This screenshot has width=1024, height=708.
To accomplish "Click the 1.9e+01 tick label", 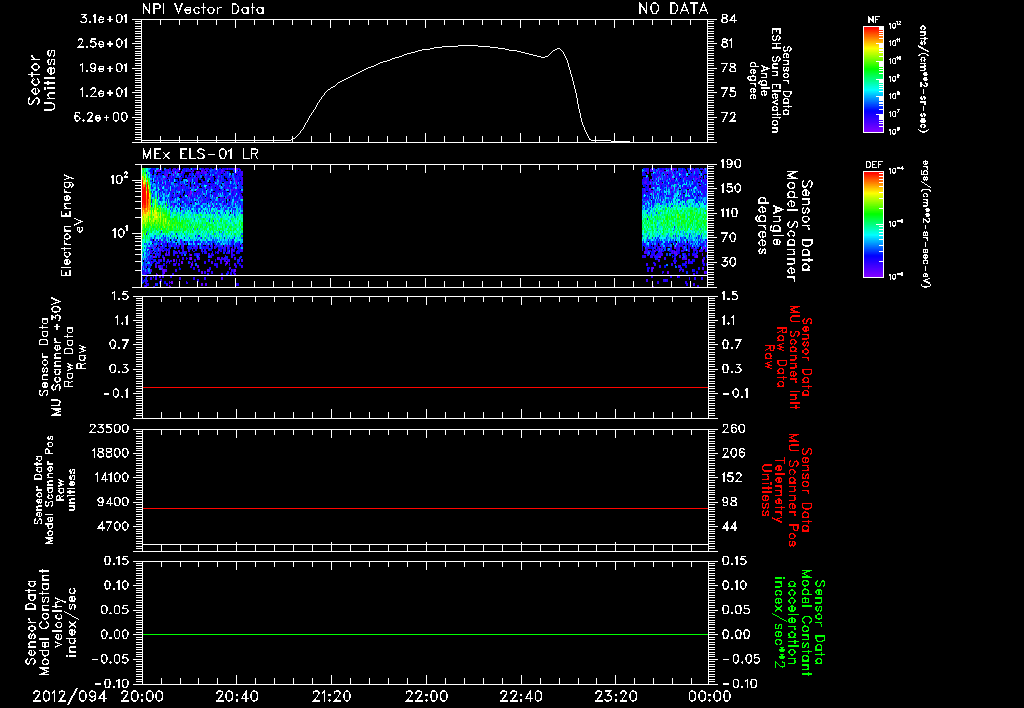I will (104, 68).
